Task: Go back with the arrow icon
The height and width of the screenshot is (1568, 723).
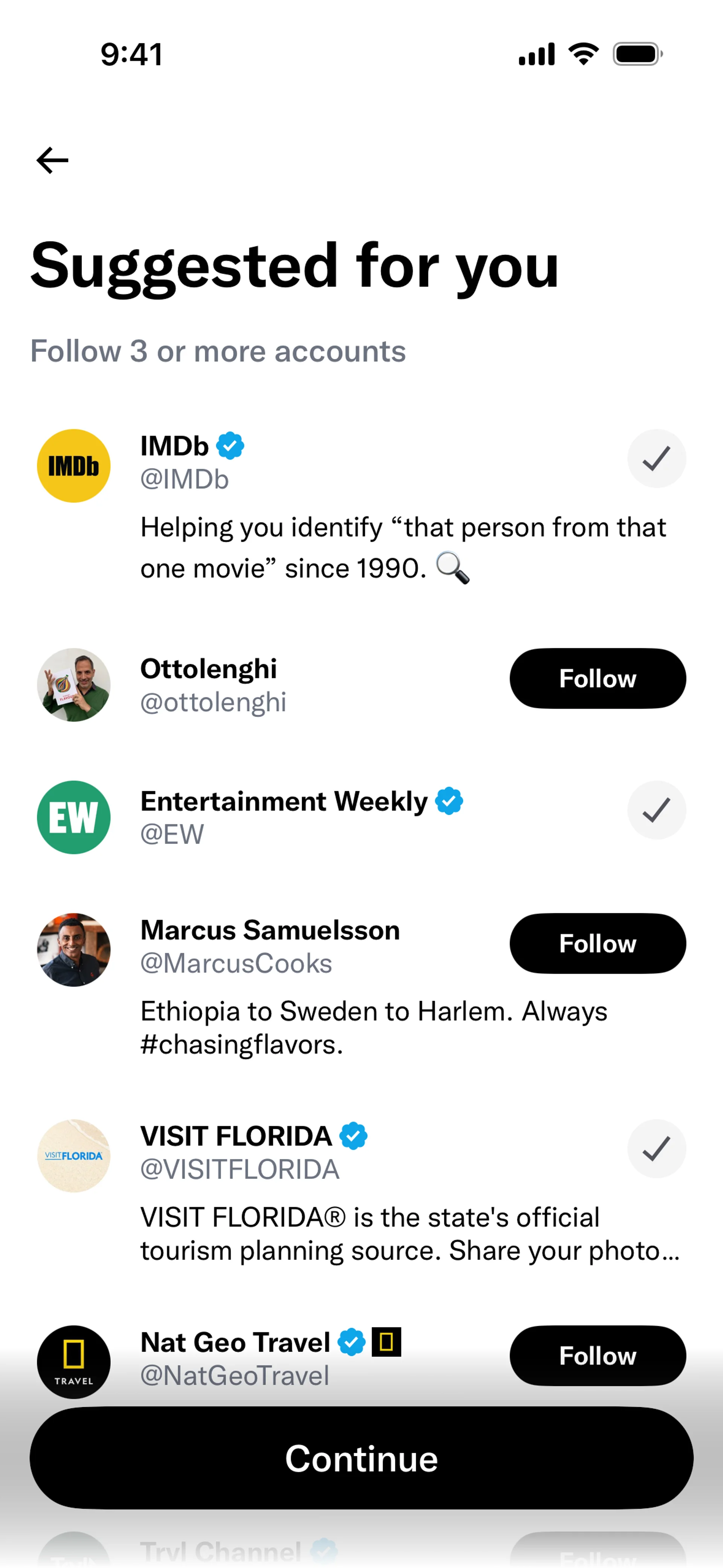Action: pyautogui.click(x=52, y=160)
